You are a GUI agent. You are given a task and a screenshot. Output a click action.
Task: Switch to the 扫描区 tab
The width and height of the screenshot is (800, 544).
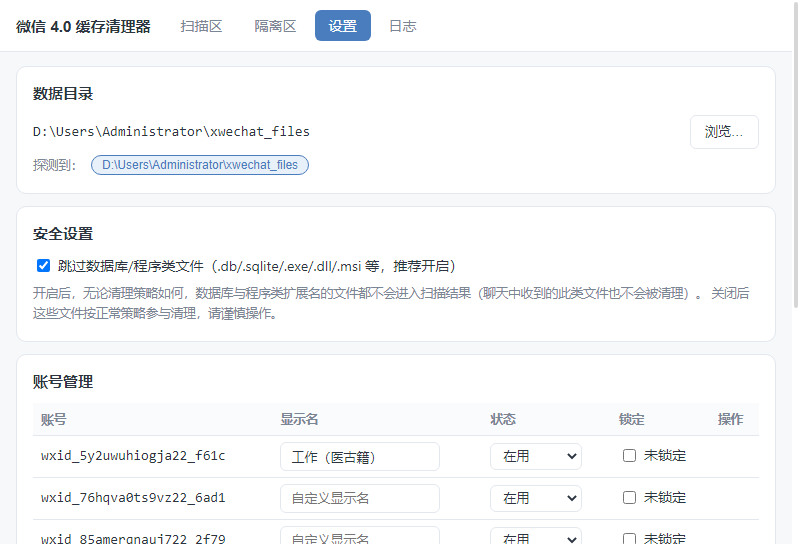(x=201, y=26)
